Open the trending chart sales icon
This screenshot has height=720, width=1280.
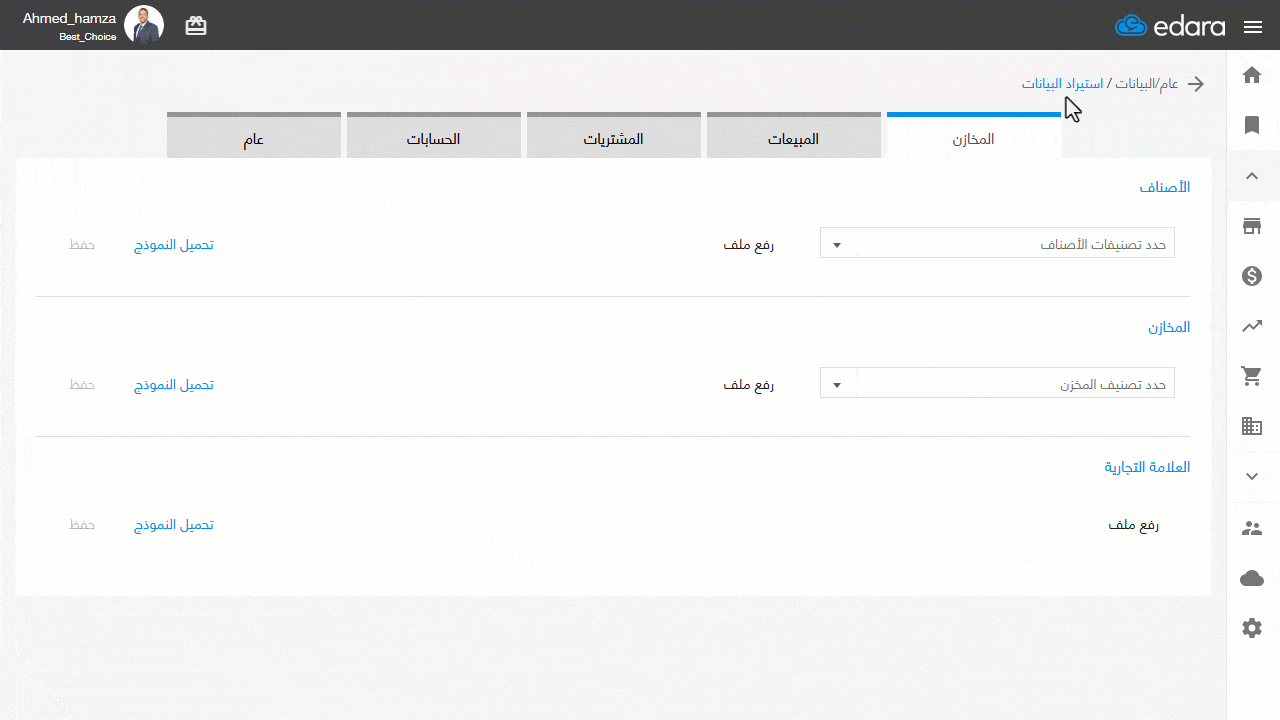point(1252,326)
